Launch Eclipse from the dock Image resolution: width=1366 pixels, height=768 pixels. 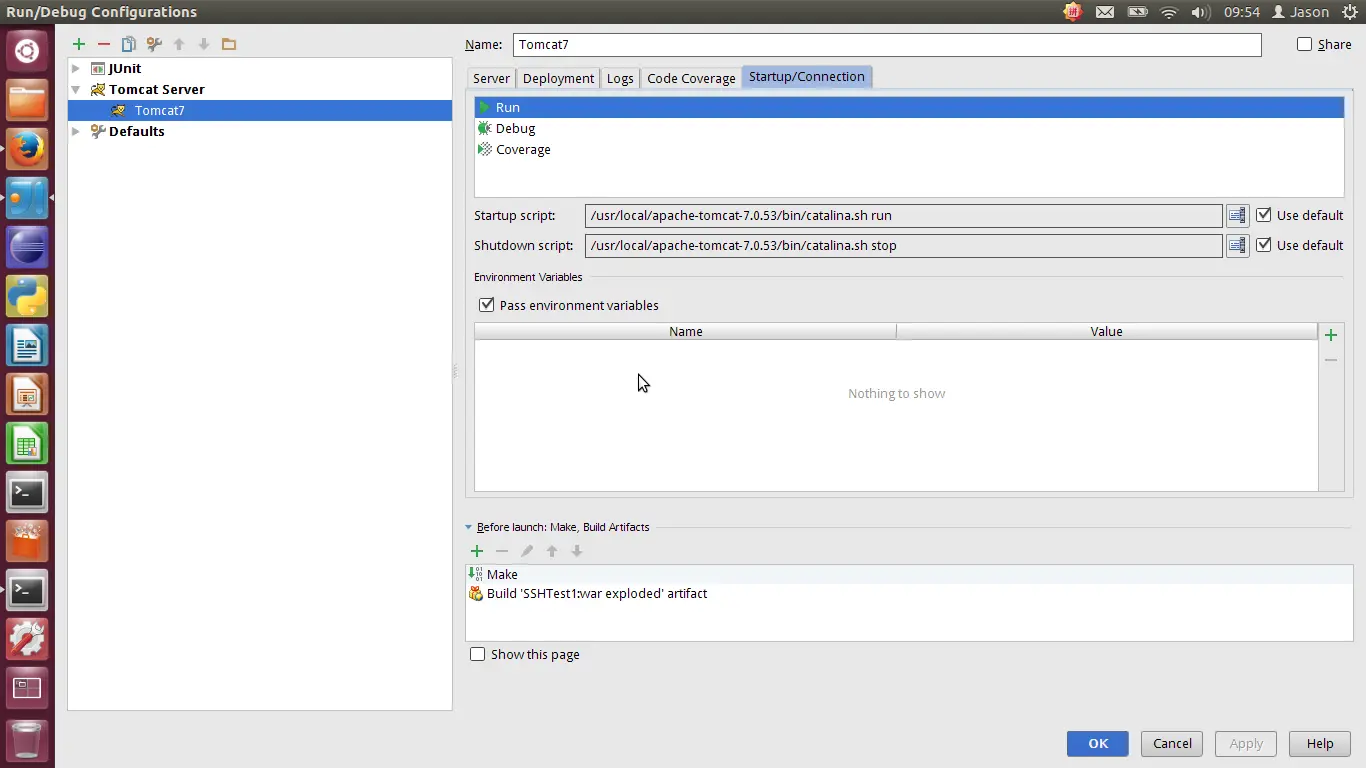[27, 247]
